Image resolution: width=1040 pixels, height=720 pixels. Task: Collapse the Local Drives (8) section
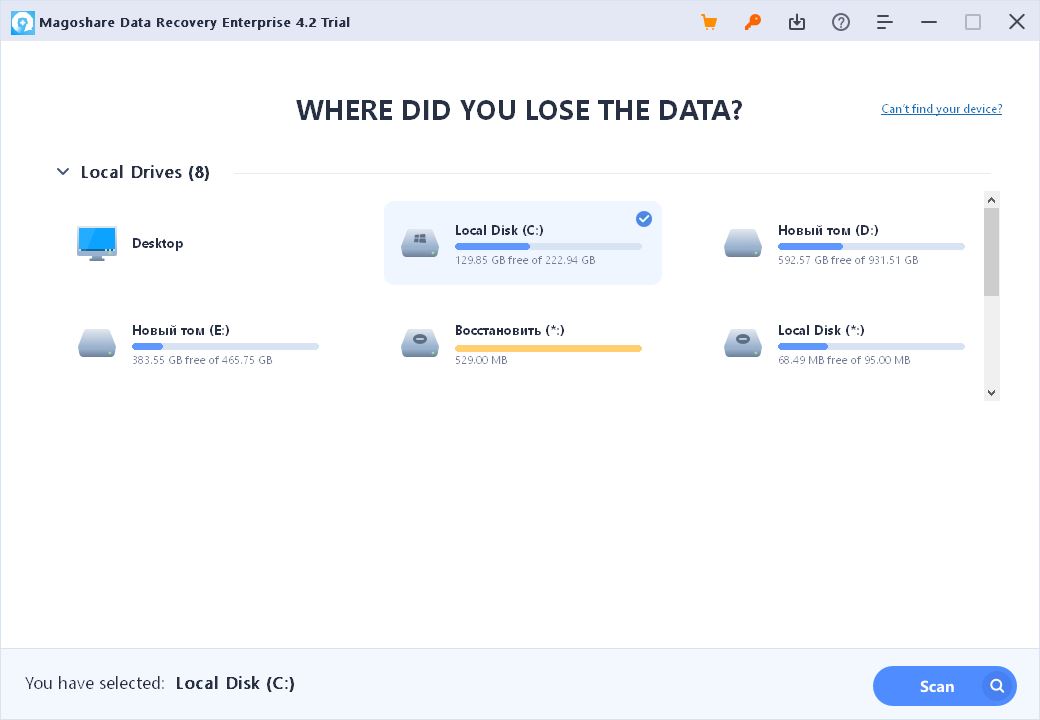click(x=61, y=171)
